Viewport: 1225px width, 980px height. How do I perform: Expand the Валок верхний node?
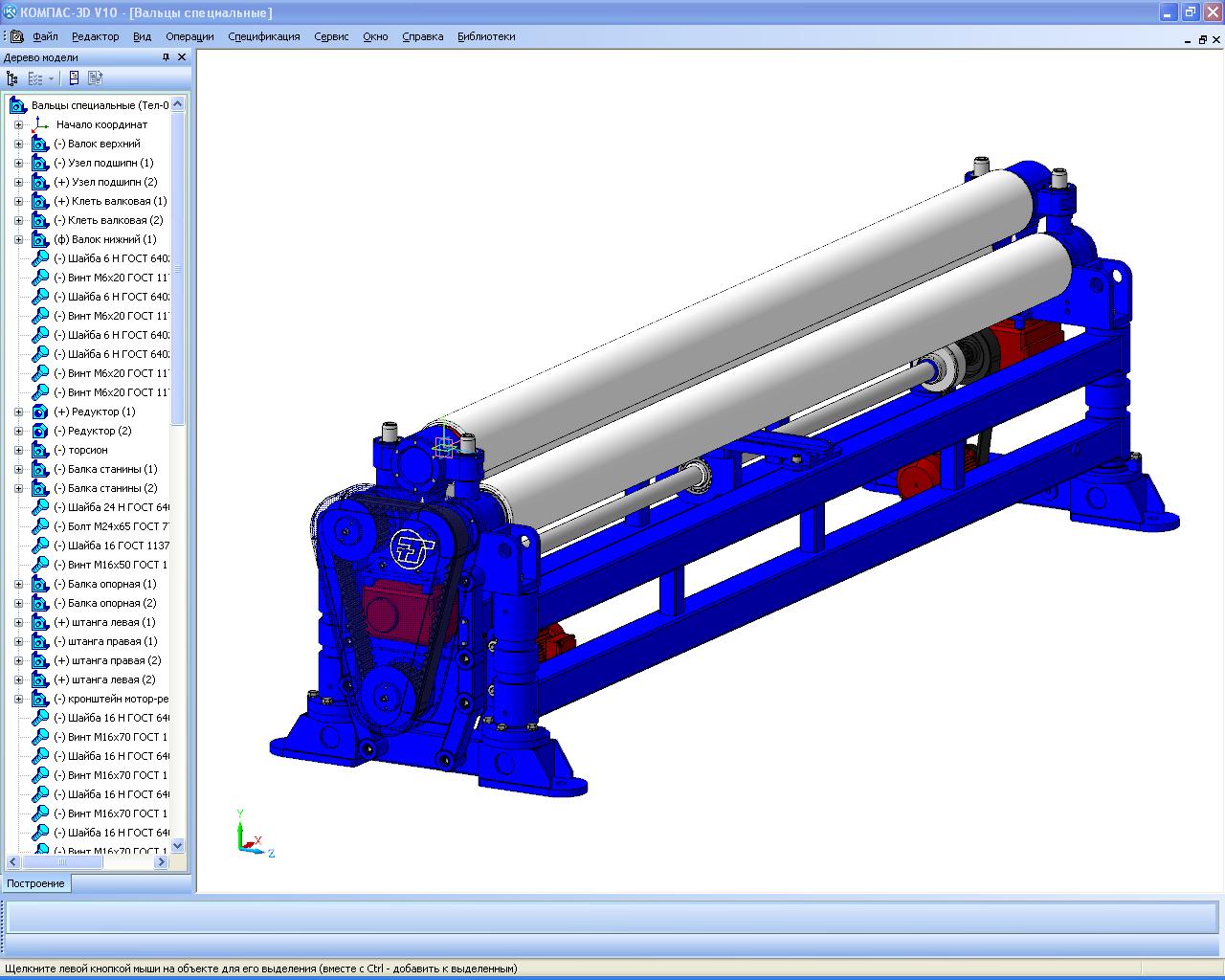click(18, 144)
